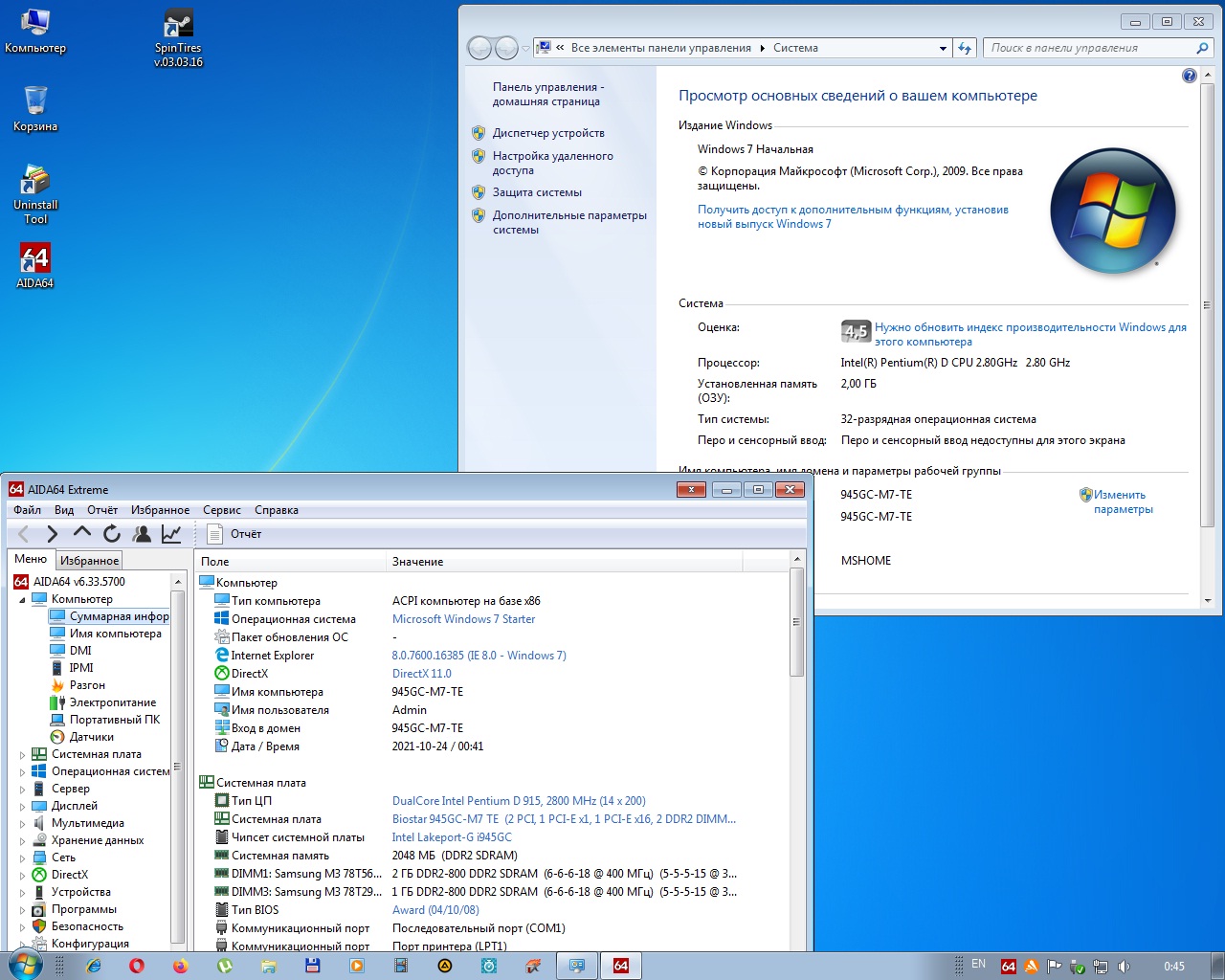Click the Firefox icon in the taskbar
Image resolution: width=1225 pixels, height=980 pixels.
pyautogui.click(x=180, y=966)
